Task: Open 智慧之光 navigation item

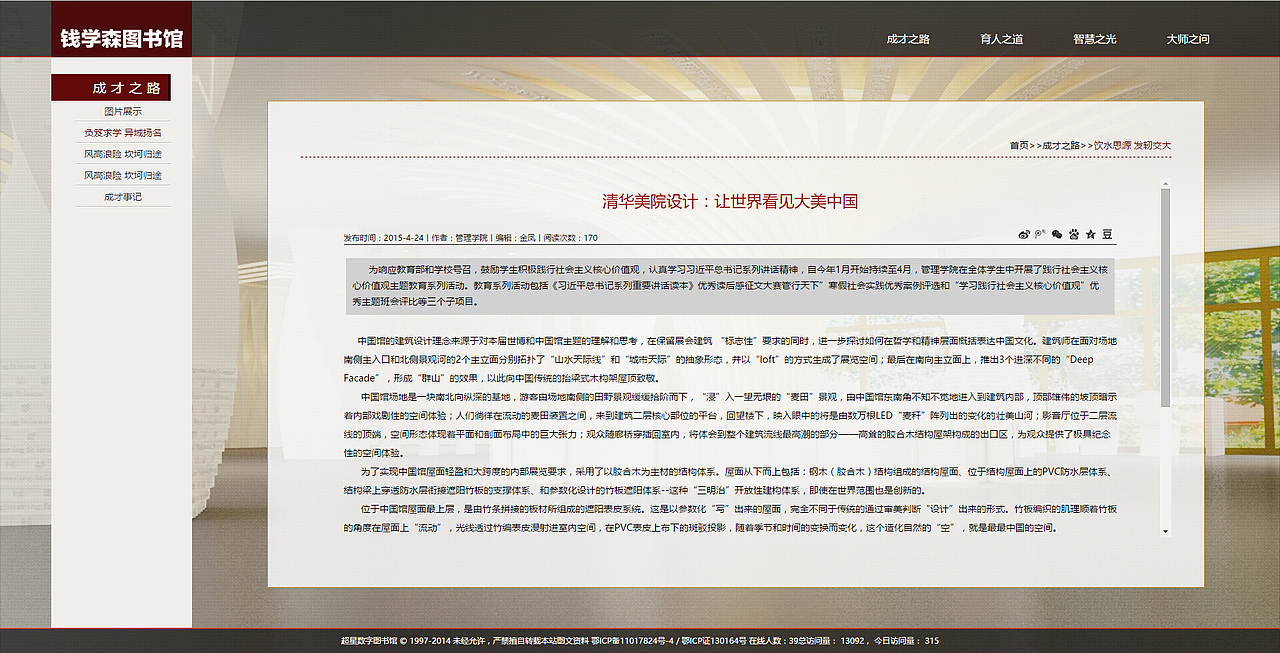Action: [1095, 39]
